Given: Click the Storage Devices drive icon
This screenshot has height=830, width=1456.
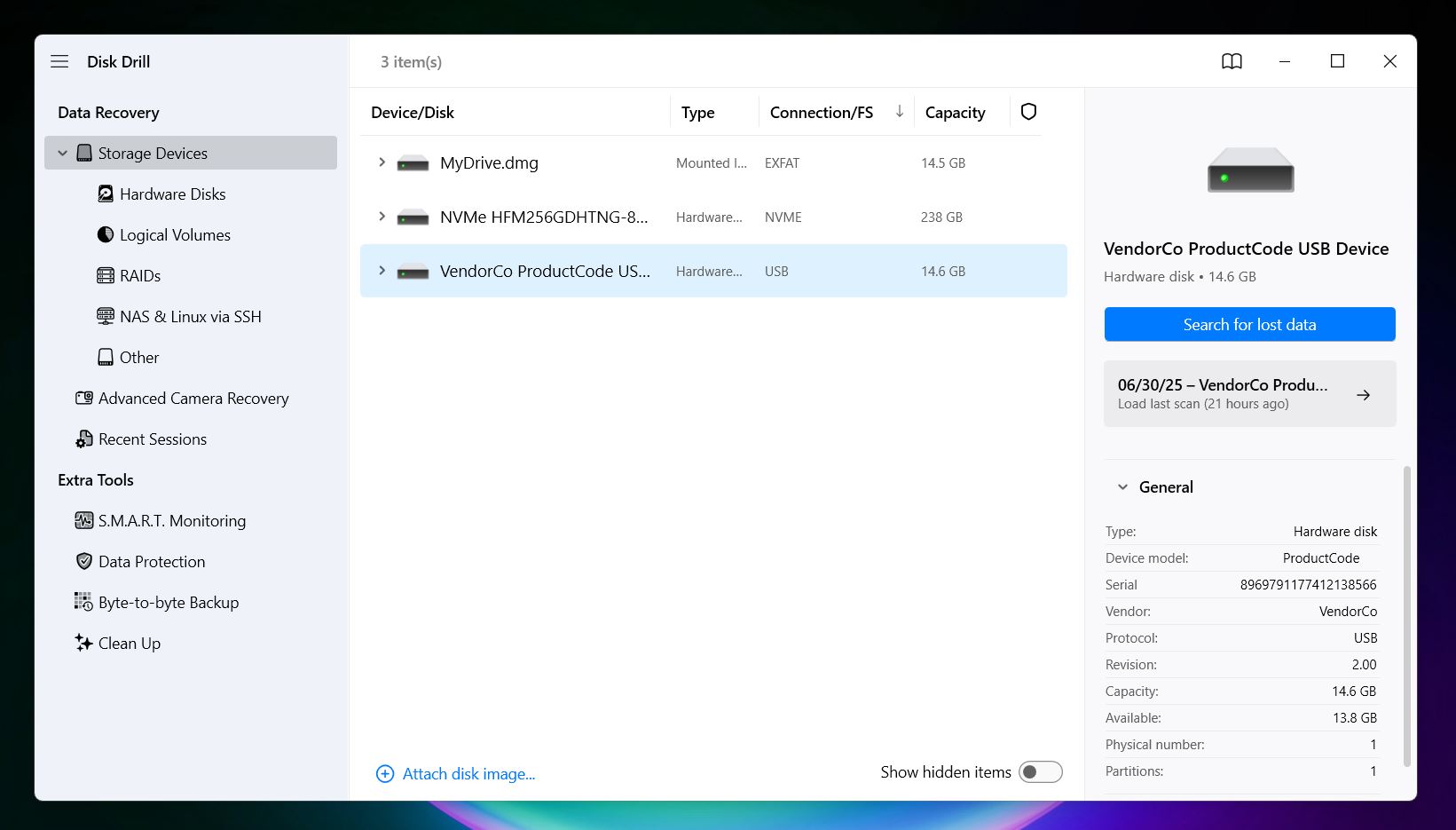Looking at the screenshot, I should (x=84, y=153).
